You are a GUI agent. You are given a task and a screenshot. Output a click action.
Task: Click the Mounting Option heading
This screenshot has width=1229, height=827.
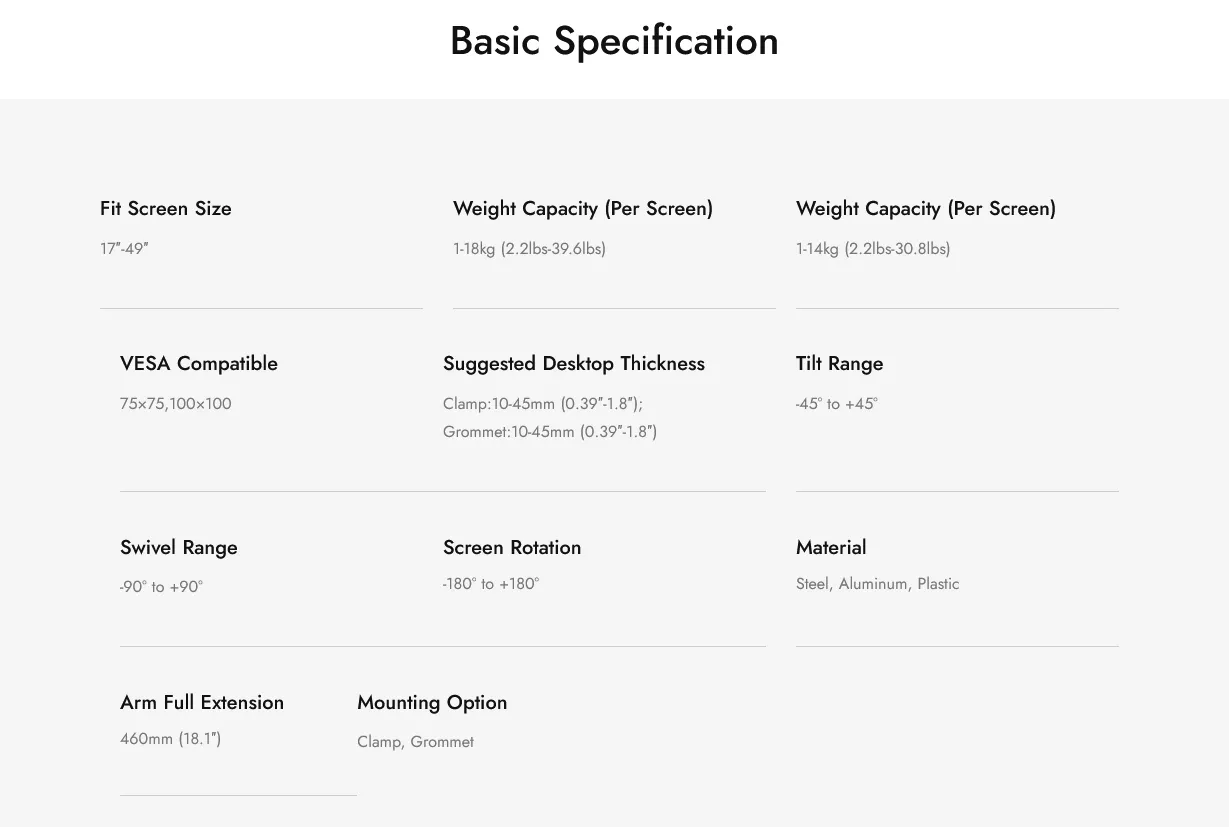point(432,703)
